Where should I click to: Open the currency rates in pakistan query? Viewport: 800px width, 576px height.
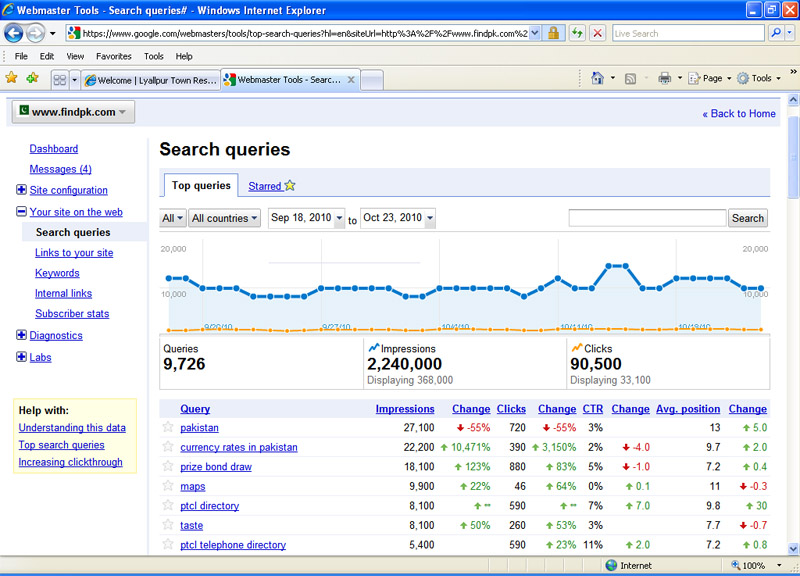click(x=239, y=447)
